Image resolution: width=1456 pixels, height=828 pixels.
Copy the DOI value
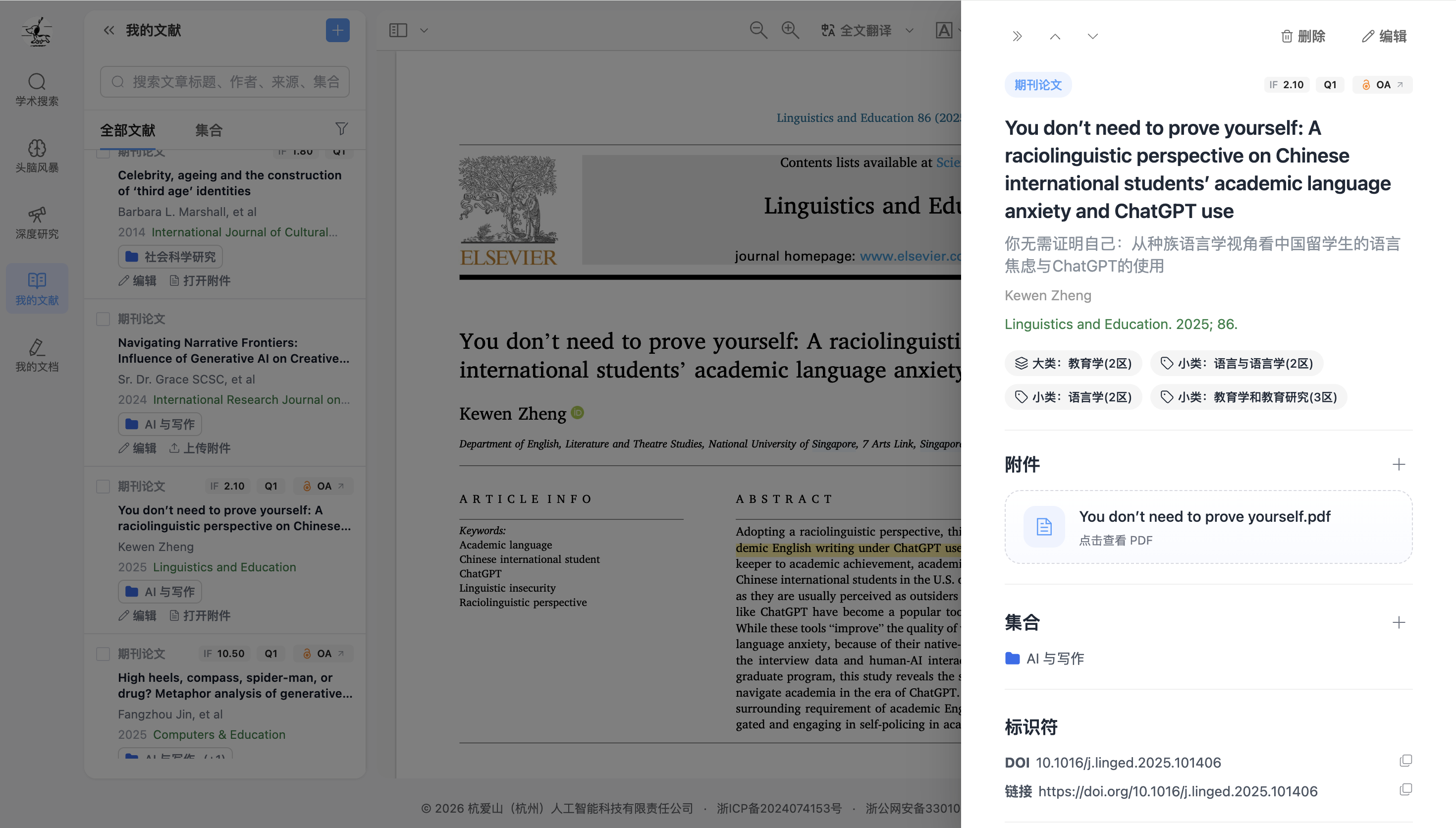click(1405, 761)
